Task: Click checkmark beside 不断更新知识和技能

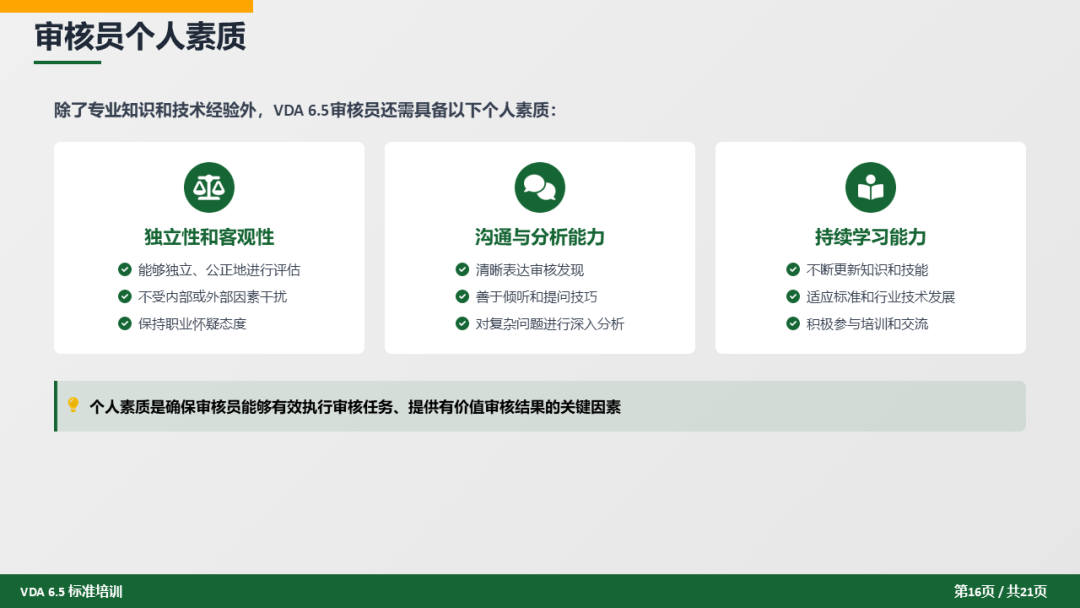Action: click(793, 270)
